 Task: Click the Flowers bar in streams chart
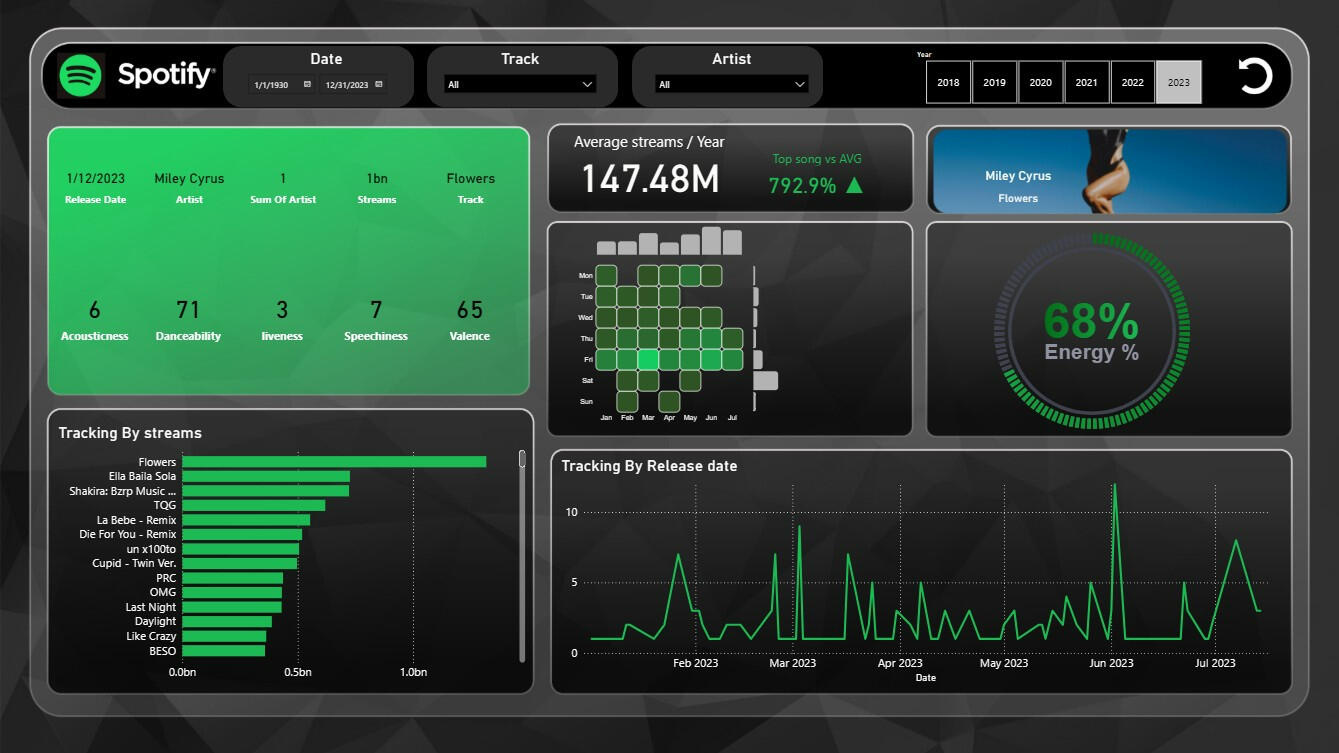(x=334, y=462)
